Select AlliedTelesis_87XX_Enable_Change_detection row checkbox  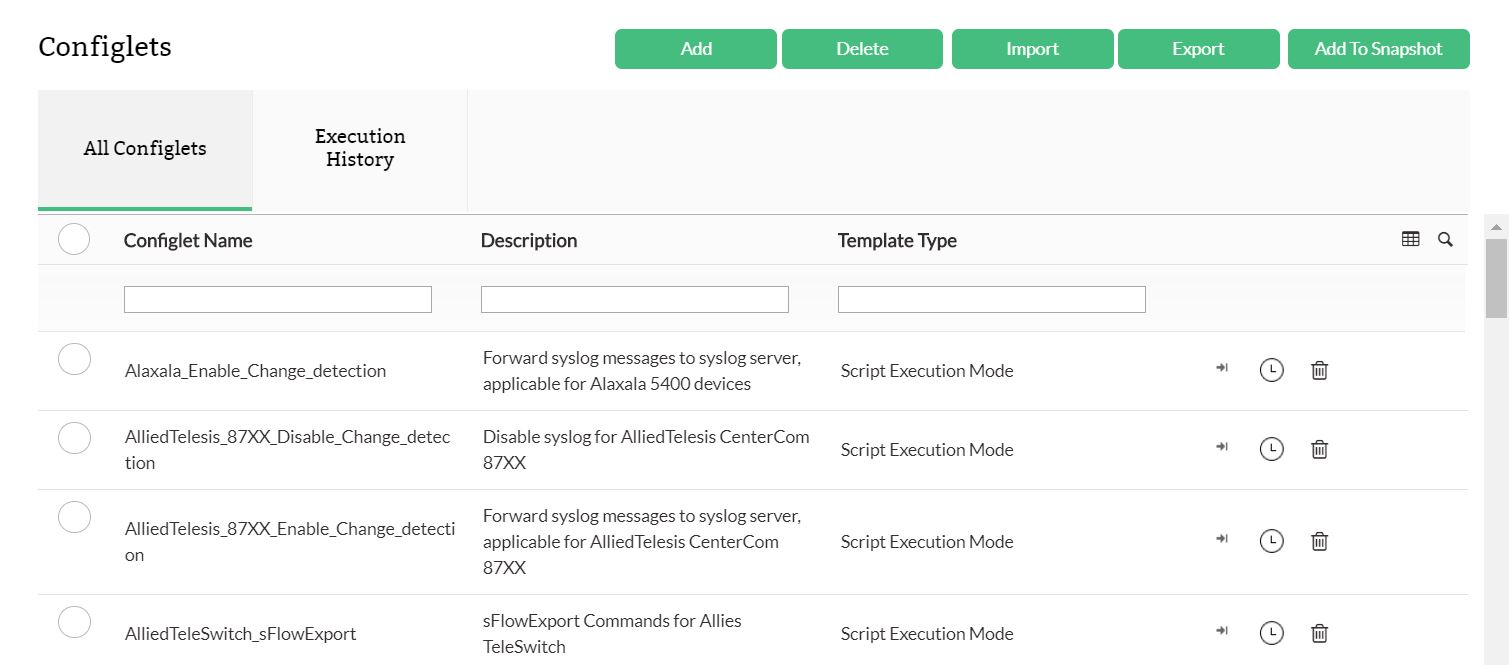tap(74, 517)
